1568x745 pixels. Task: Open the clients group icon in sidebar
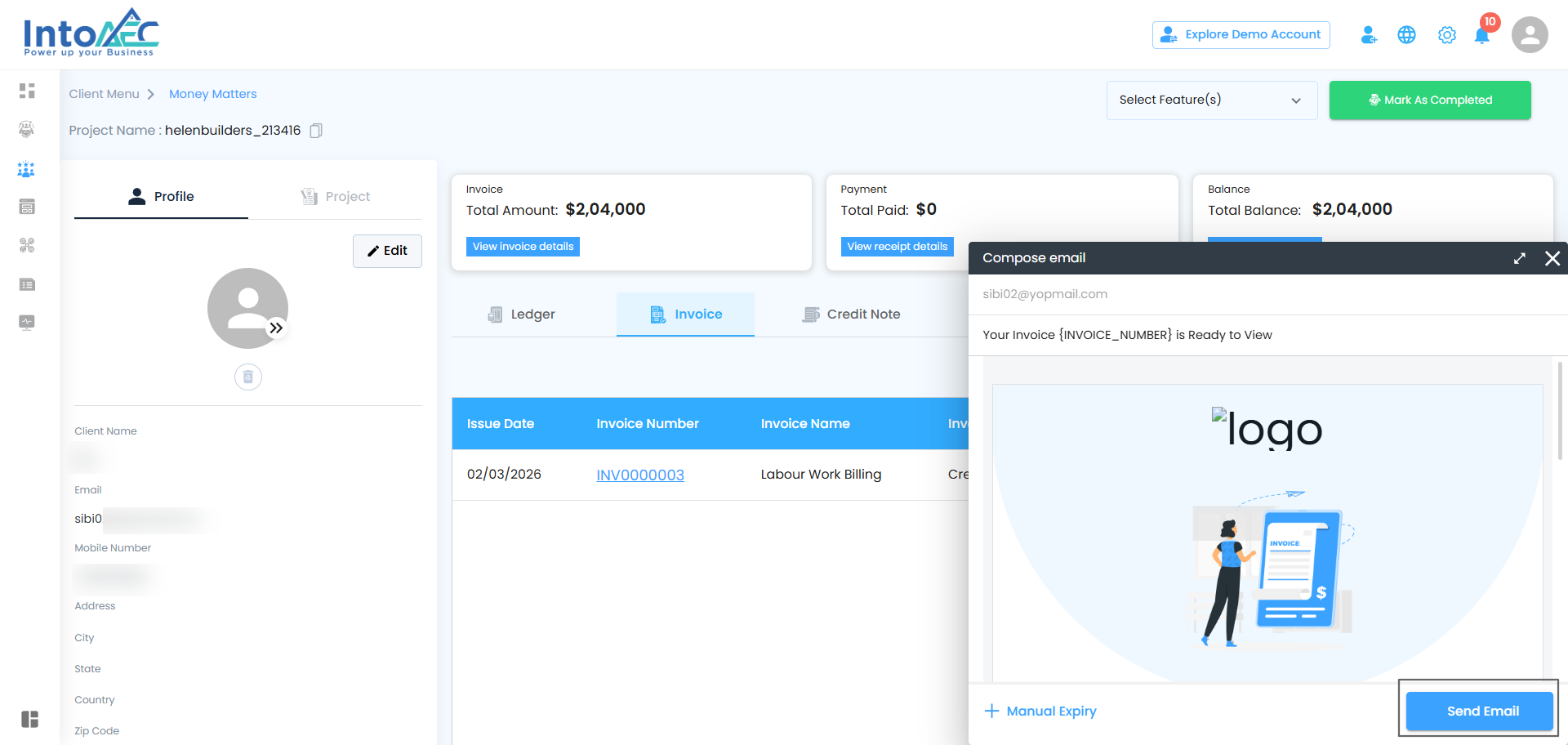pos(26,169)
